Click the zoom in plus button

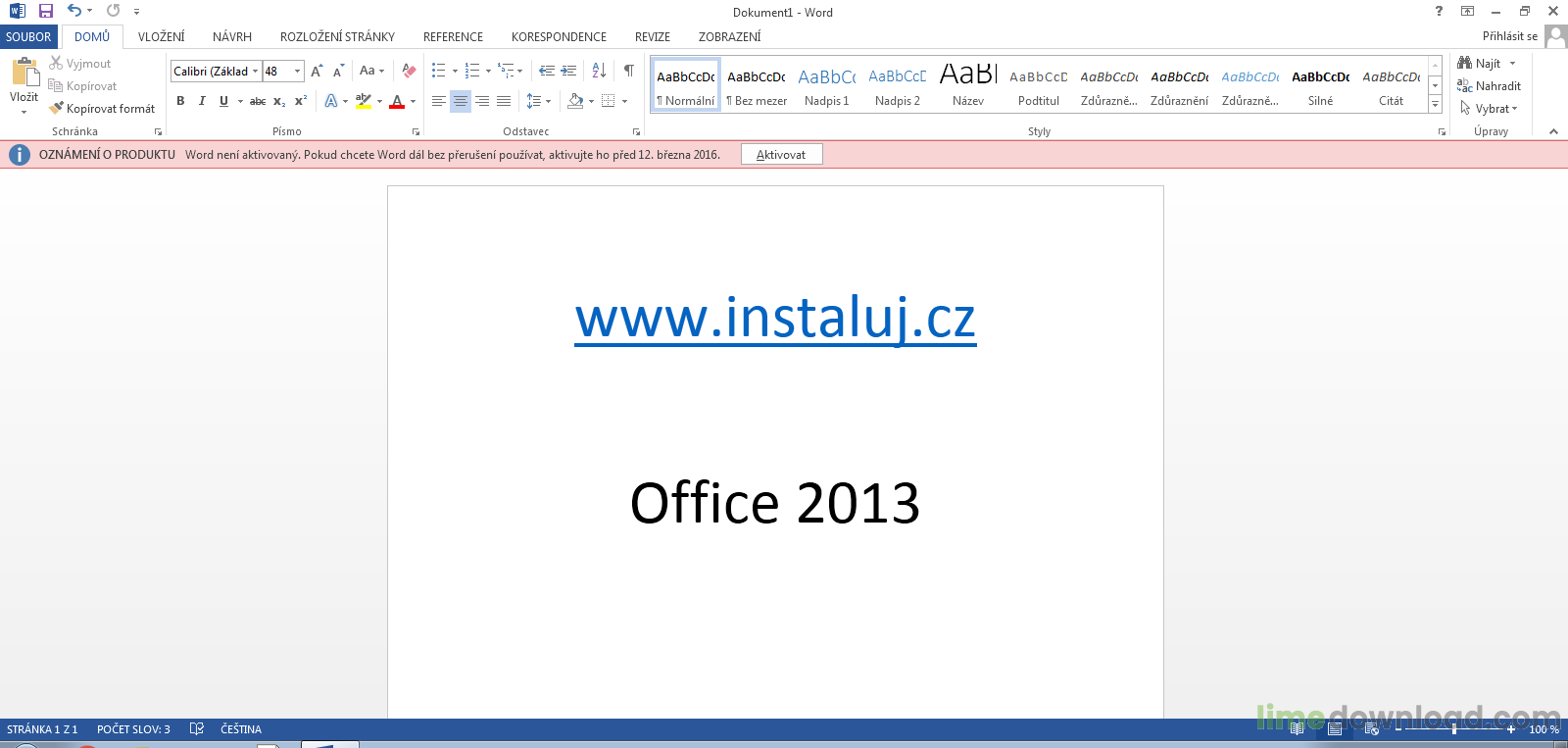(1511, 729)
